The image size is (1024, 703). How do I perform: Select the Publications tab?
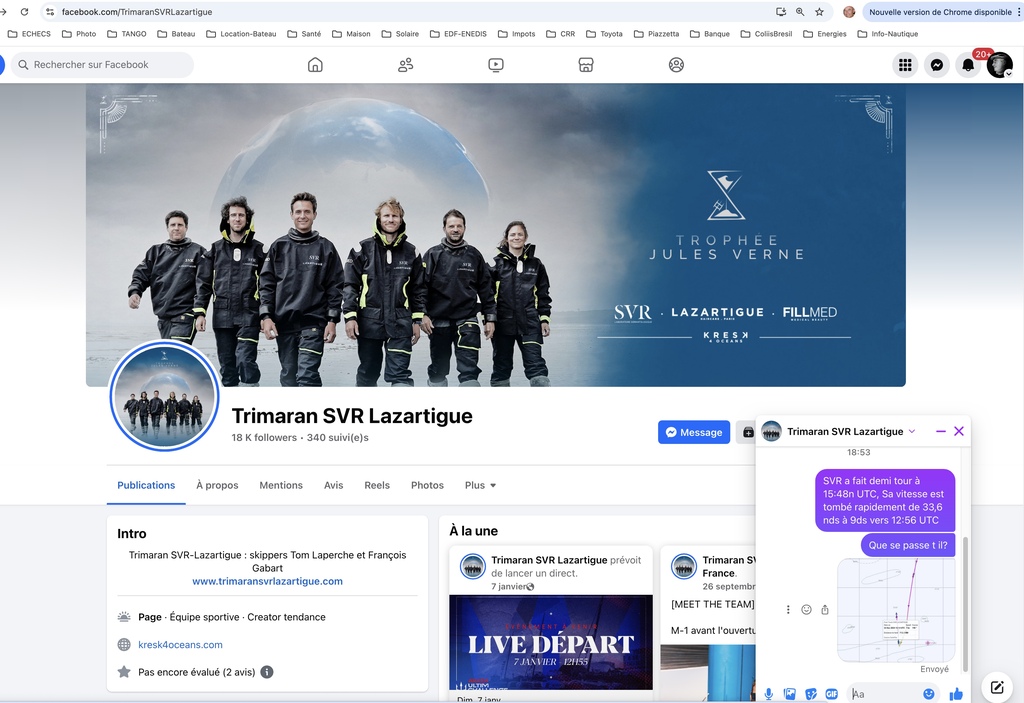(146, 485)
